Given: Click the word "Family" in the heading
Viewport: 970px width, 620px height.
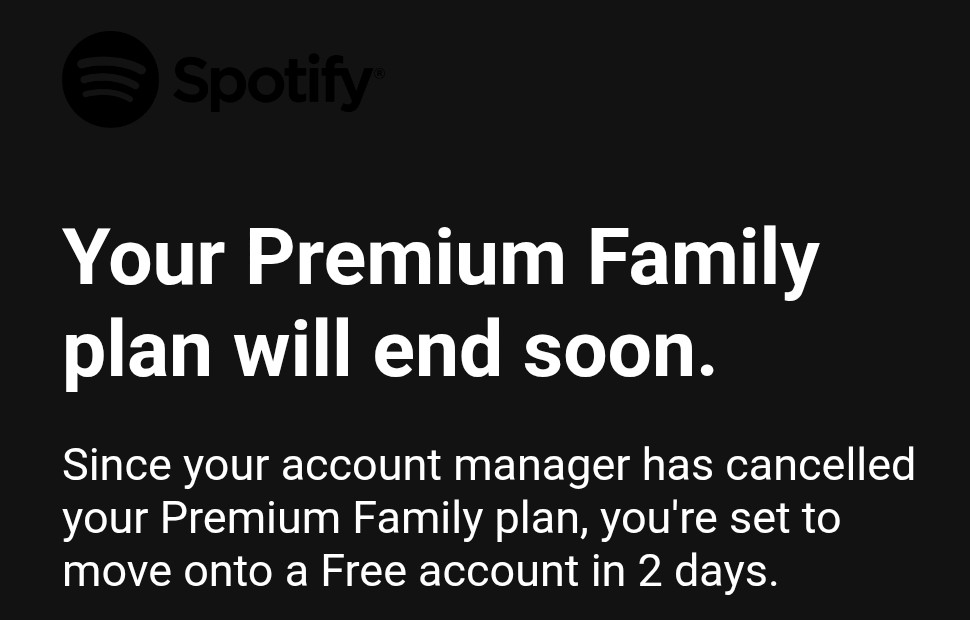Looking at the screenshot, I should click(702, 258).
